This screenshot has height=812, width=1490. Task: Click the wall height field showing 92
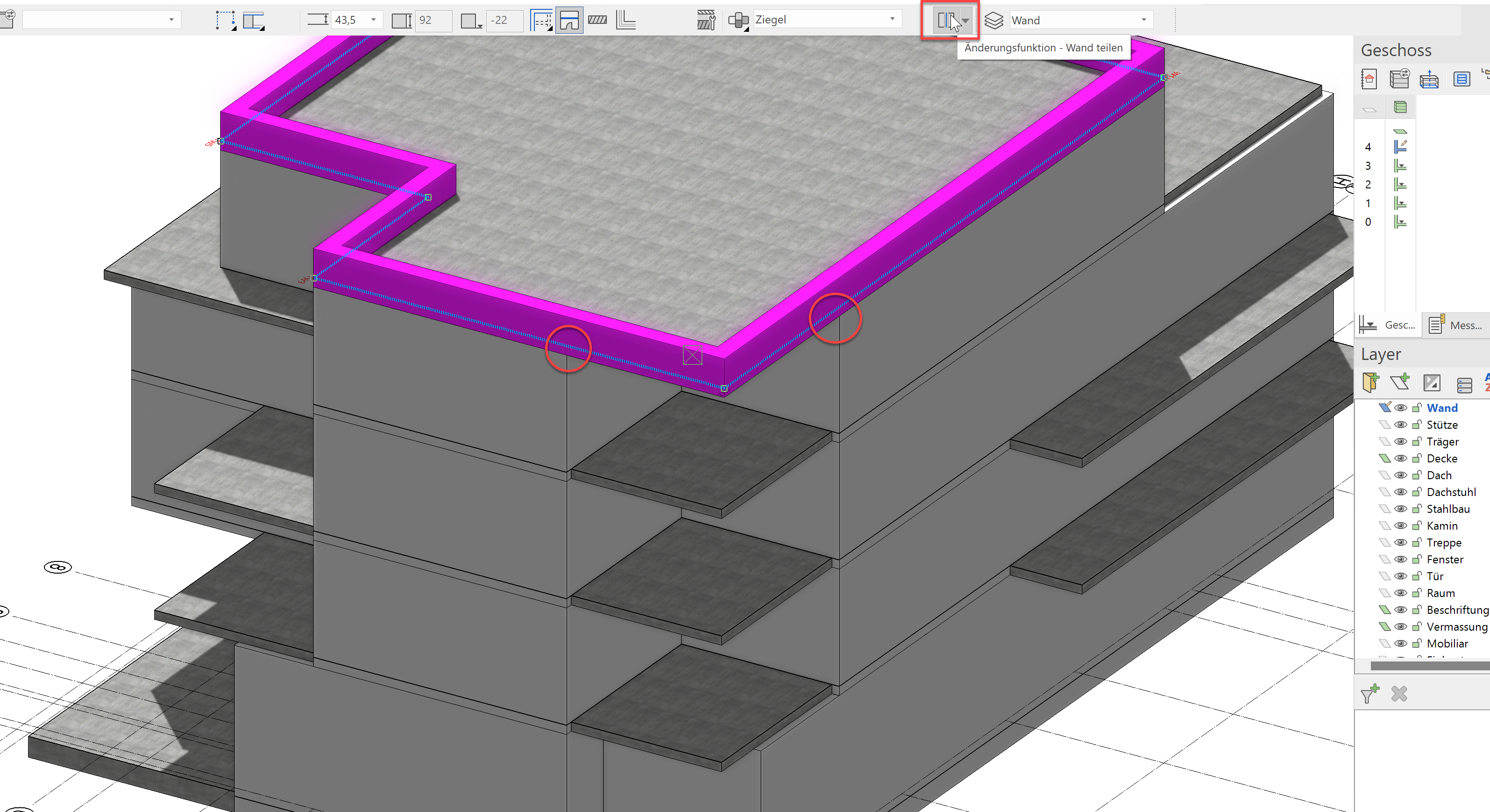pos(434,20)
